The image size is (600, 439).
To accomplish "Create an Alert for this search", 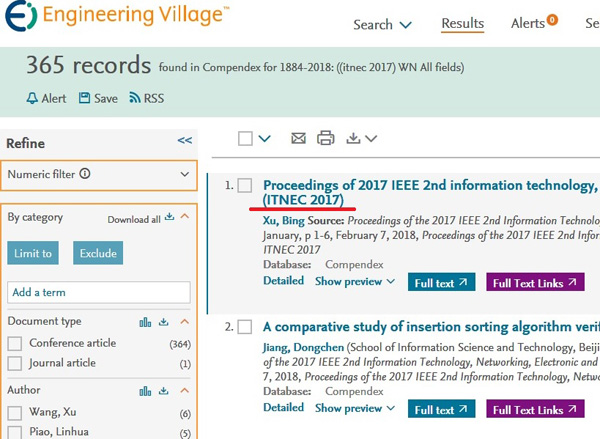I will pos(46,98).
